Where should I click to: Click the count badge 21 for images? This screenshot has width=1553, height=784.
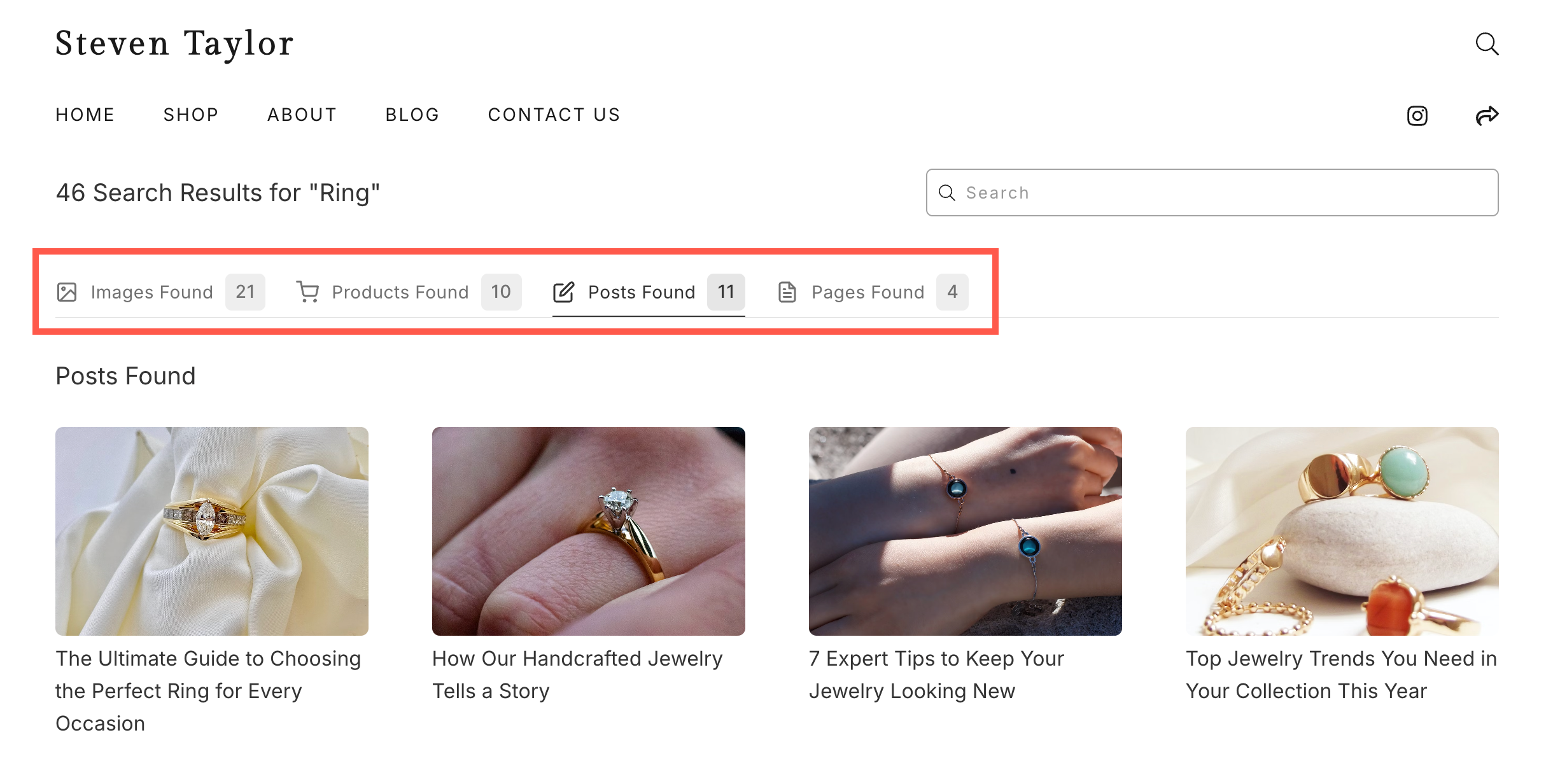[245, 292]
